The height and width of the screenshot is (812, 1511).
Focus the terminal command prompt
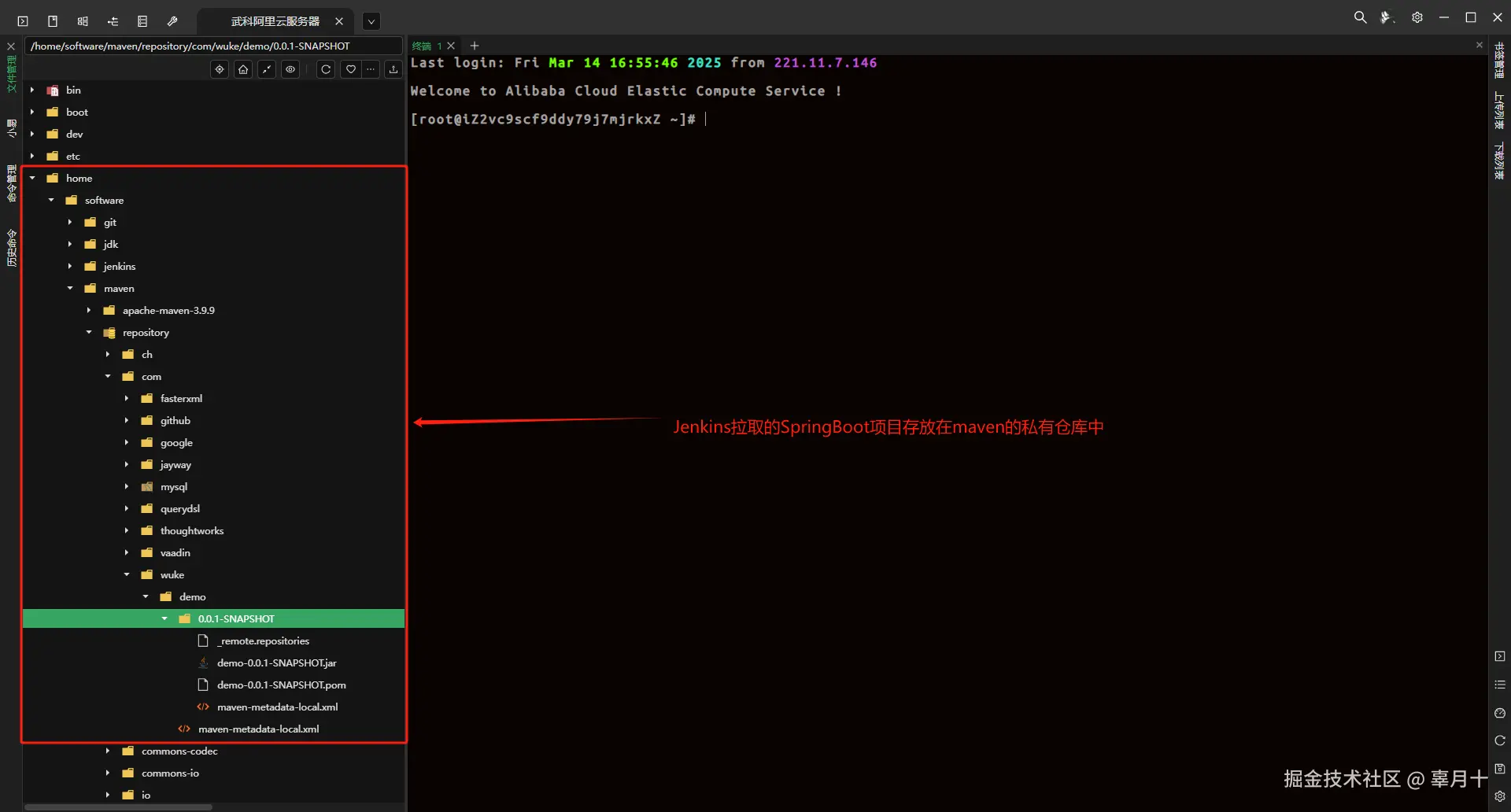(706, 120)
